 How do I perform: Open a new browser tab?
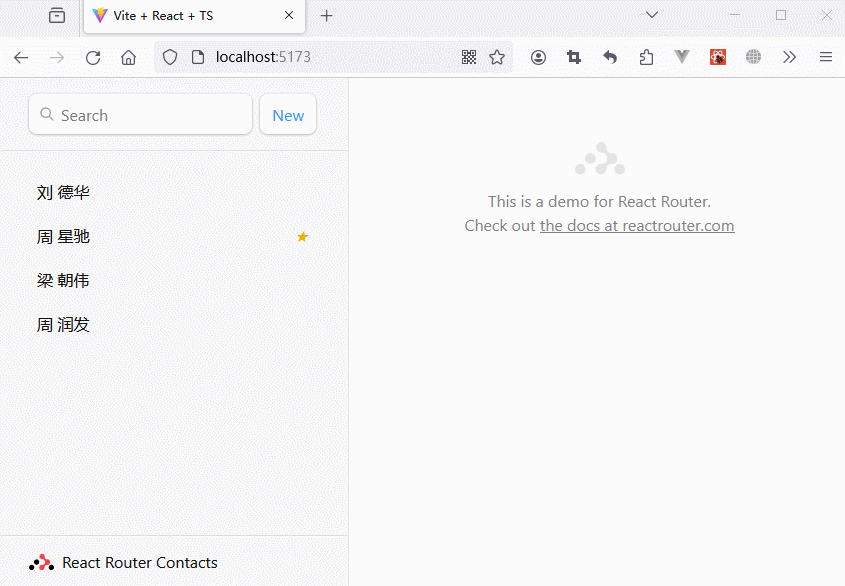click(x=326, y=16)
